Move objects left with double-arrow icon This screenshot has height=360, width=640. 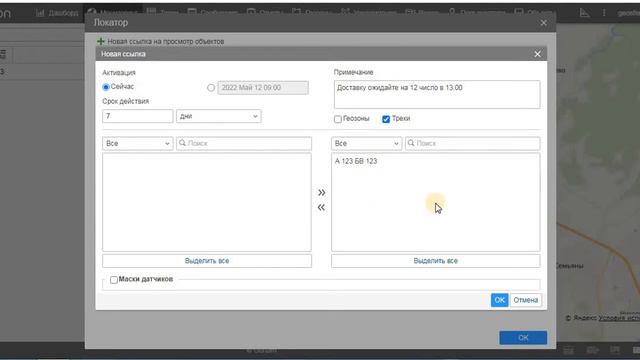322,207
